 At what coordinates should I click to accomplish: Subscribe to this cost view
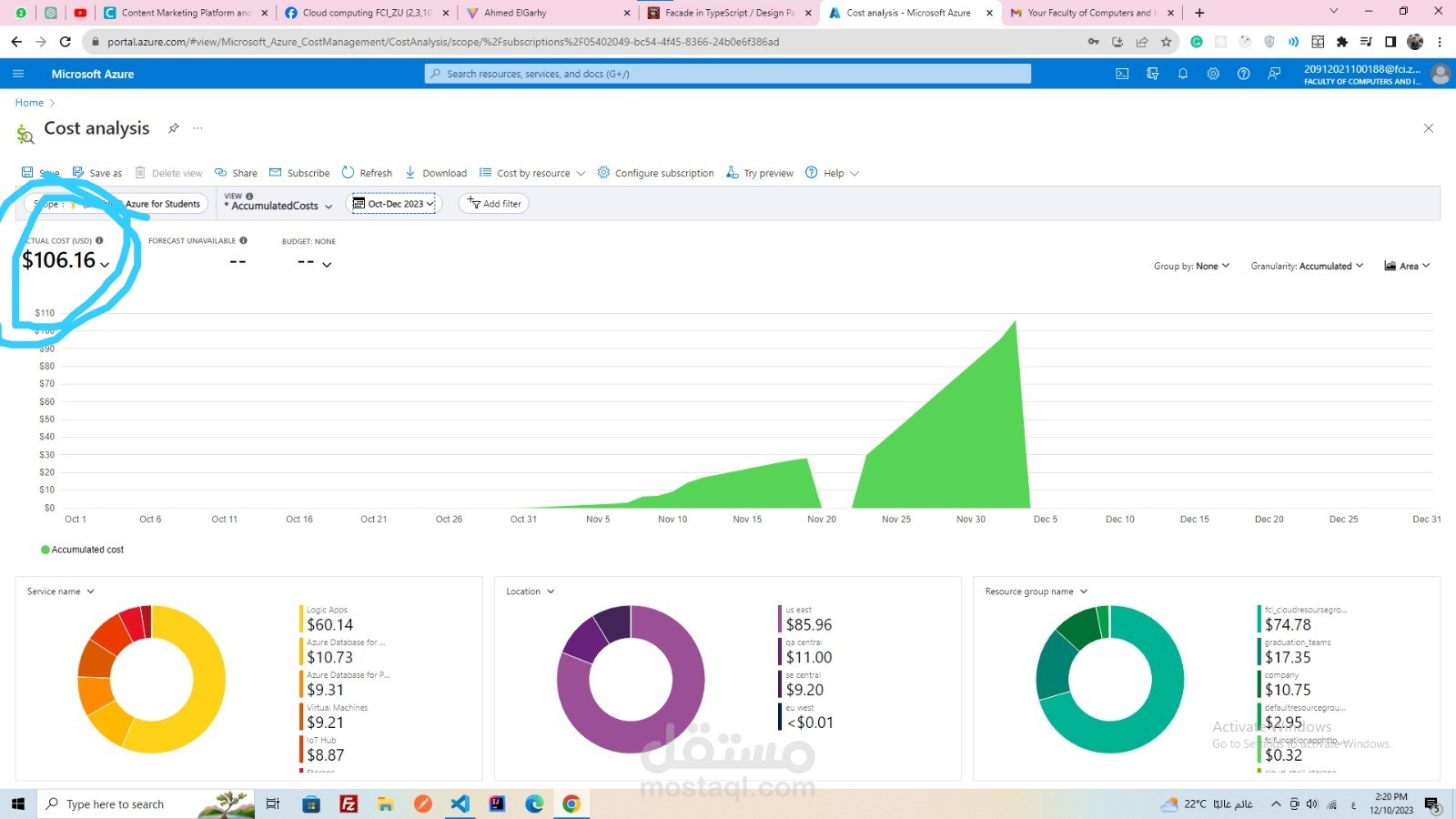pyautogui.click(x=299, y=173)
